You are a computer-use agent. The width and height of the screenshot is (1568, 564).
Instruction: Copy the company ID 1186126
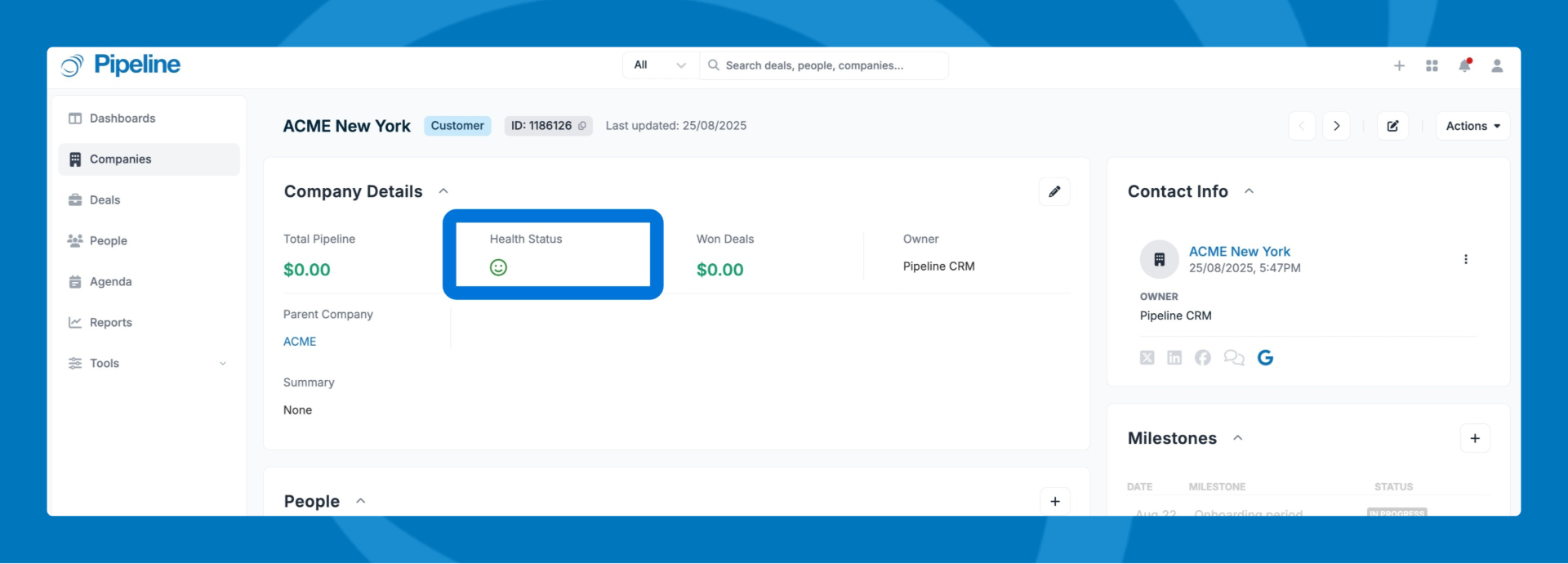[582, 126]
